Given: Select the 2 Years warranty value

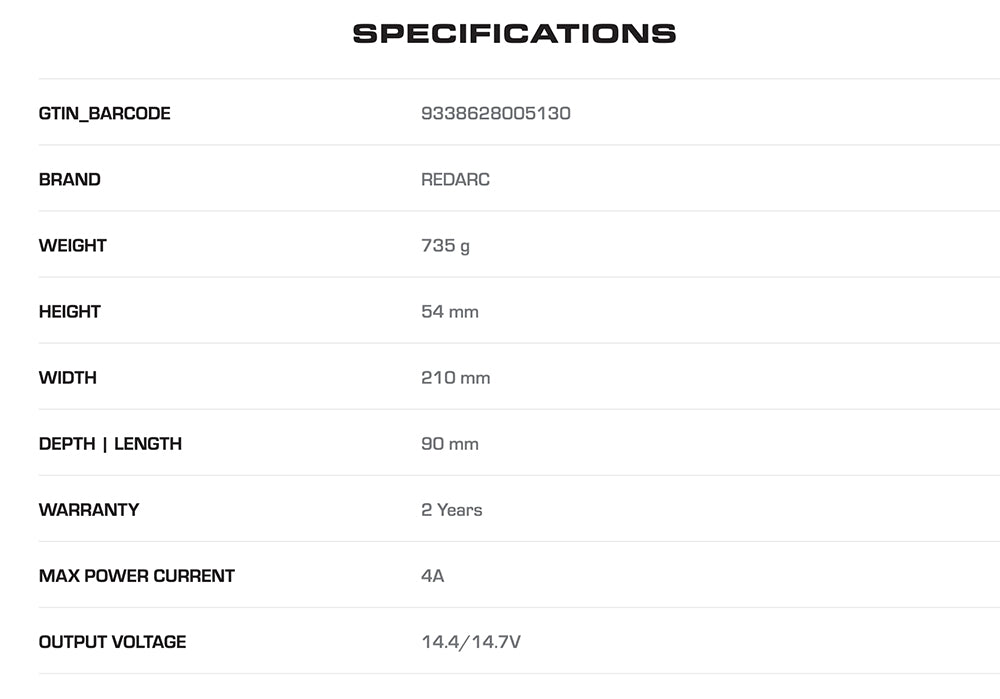Looking at the screenshot, I should coord(451,510).
